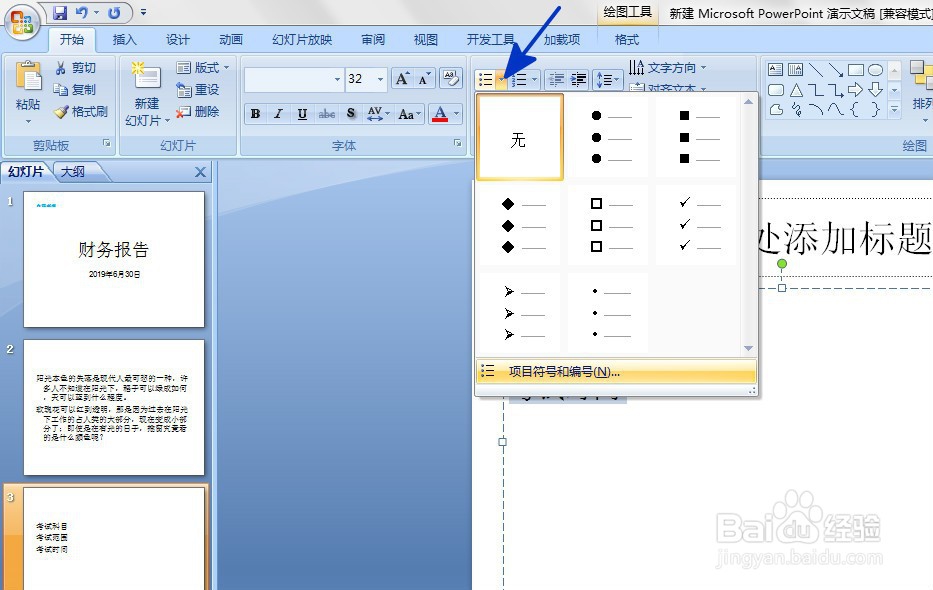Open the font name dropdown arrow

337,79
